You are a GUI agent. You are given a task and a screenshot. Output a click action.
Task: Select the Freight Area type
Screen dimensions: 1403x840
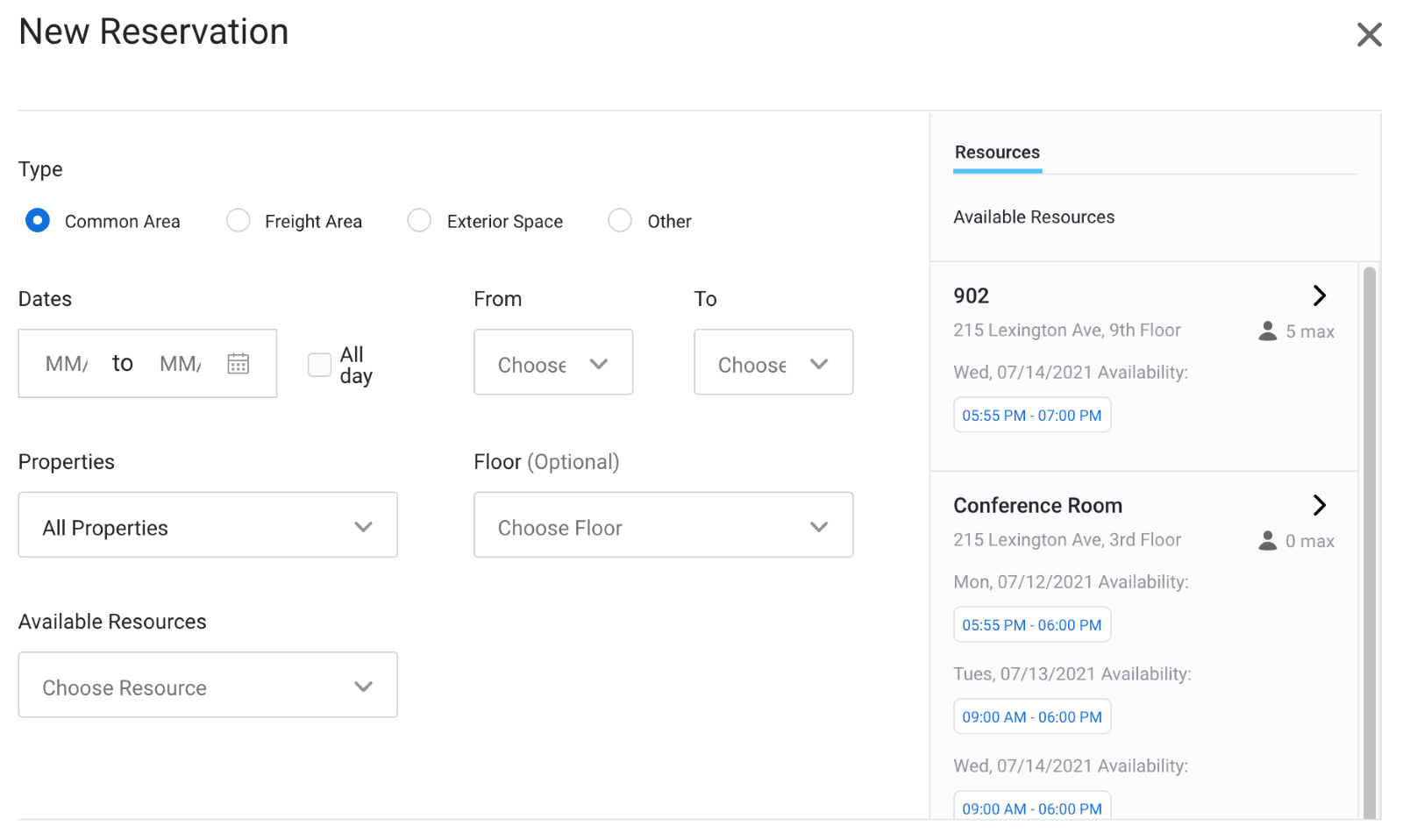click(238, 220)
